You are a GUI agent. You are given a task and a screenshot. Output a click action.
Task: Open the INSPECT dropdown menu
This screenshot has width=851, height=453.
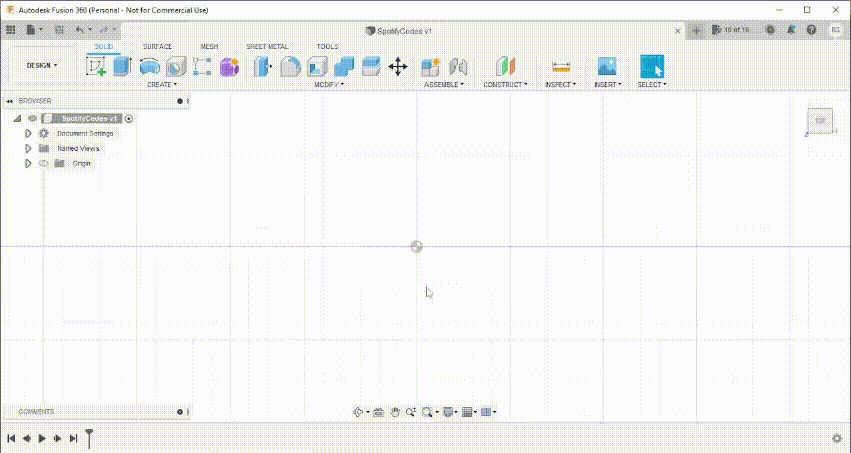coord(561,85)
